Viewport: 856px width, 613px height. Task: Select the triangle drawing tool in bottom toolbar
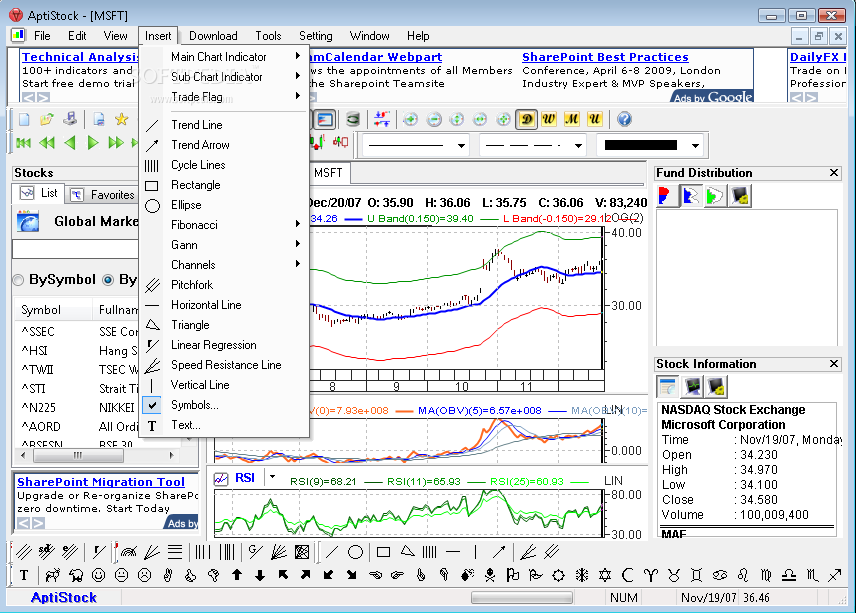click(x=407, y=551)
